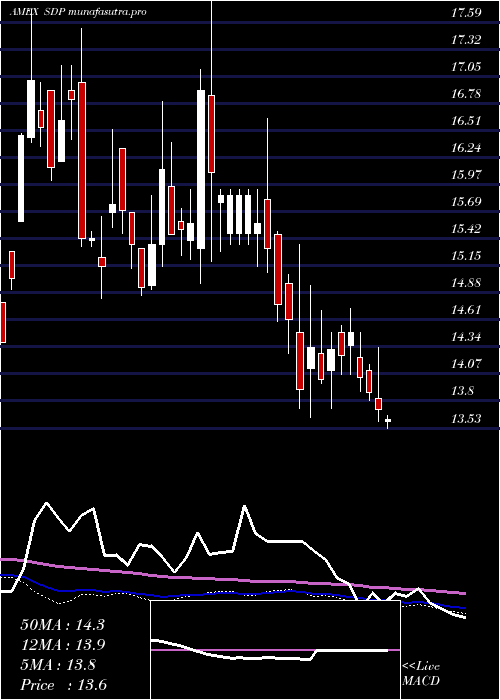Click the AMEX SDP munafasutra.pro title text
Image resolution: width=500 pixels, height=700 pixels.
point(77,12)
